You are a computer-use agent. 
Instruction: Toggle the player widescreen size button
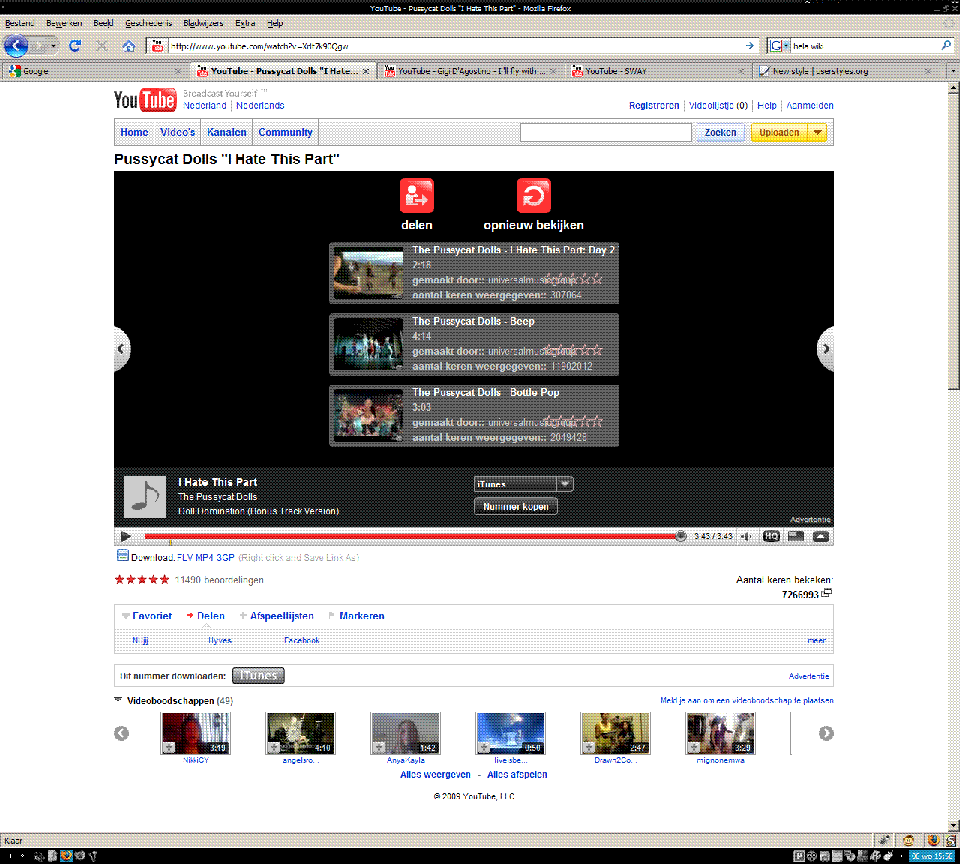tap(796, 536)
